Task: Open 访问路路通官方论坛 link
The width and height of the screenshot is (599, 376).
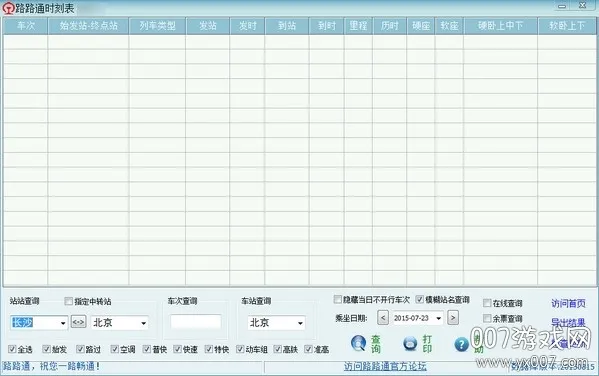Action: [x=385, y=366]
